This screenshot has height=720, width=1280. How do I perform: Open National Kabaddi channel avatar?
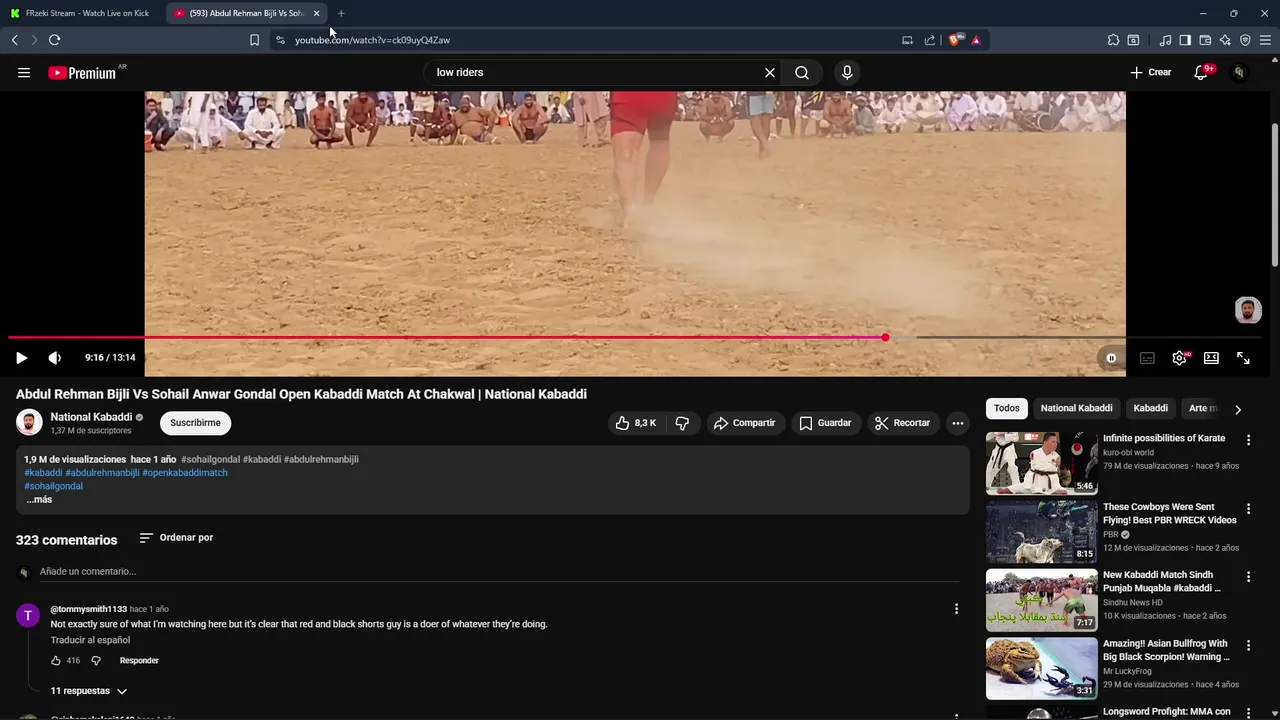coord(29,423)
